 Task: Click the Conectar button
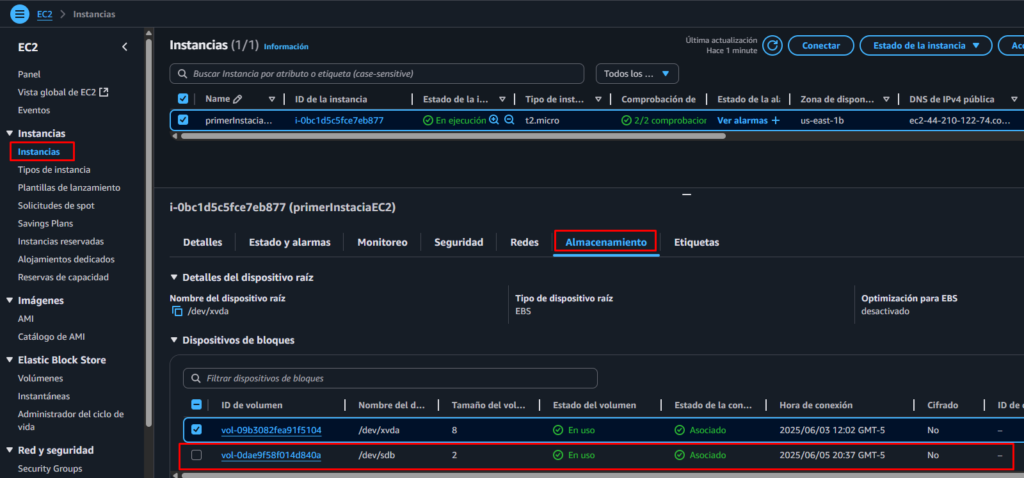coord(821,46)
